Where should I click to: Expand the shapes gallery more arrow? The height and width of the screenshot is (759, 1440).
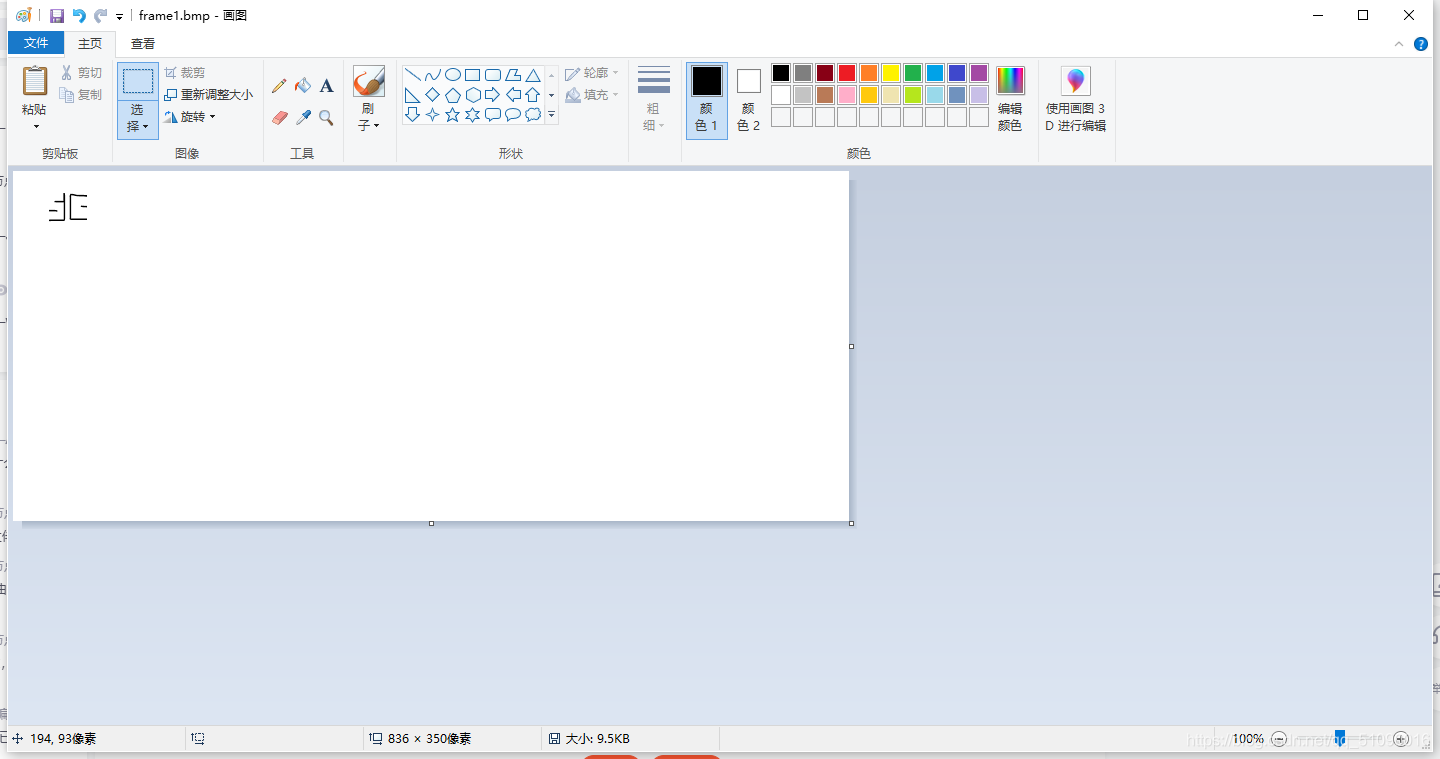coord(551,115)
